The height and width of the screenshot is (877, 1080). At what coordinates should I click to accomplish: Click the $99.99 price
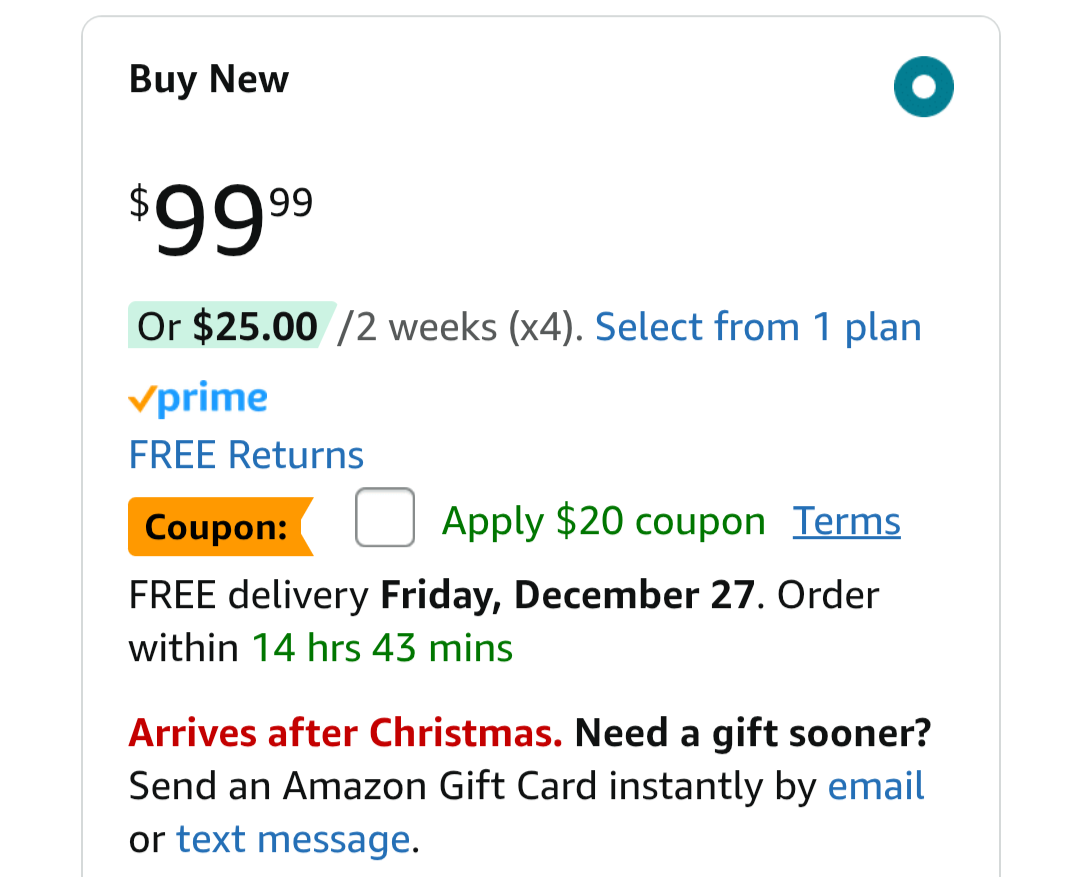[221, 219]
